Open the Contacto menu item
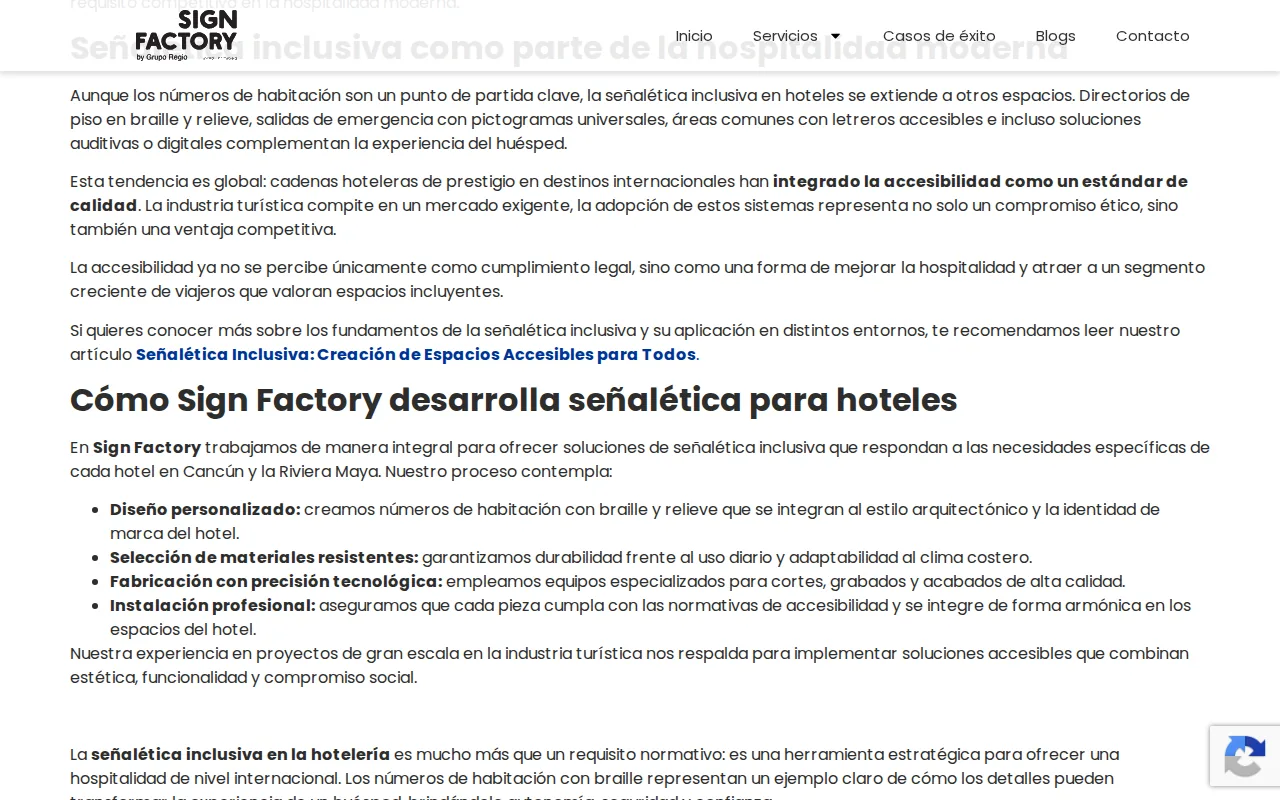Viewport: 1280px width, 800px height. (x=1152, y=36)
